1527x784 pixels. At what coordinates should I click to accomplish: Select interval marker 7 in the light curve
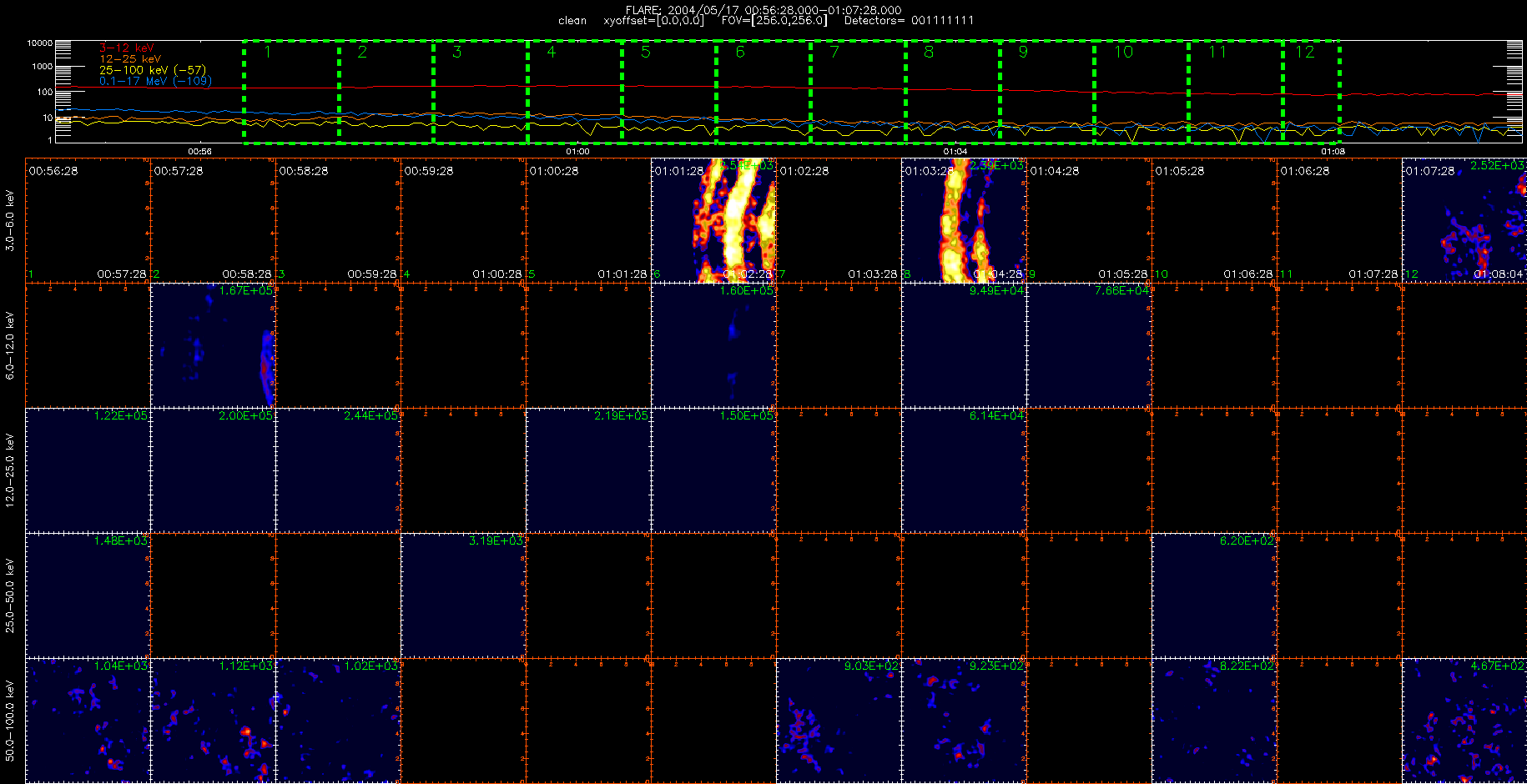coord(834,53)
